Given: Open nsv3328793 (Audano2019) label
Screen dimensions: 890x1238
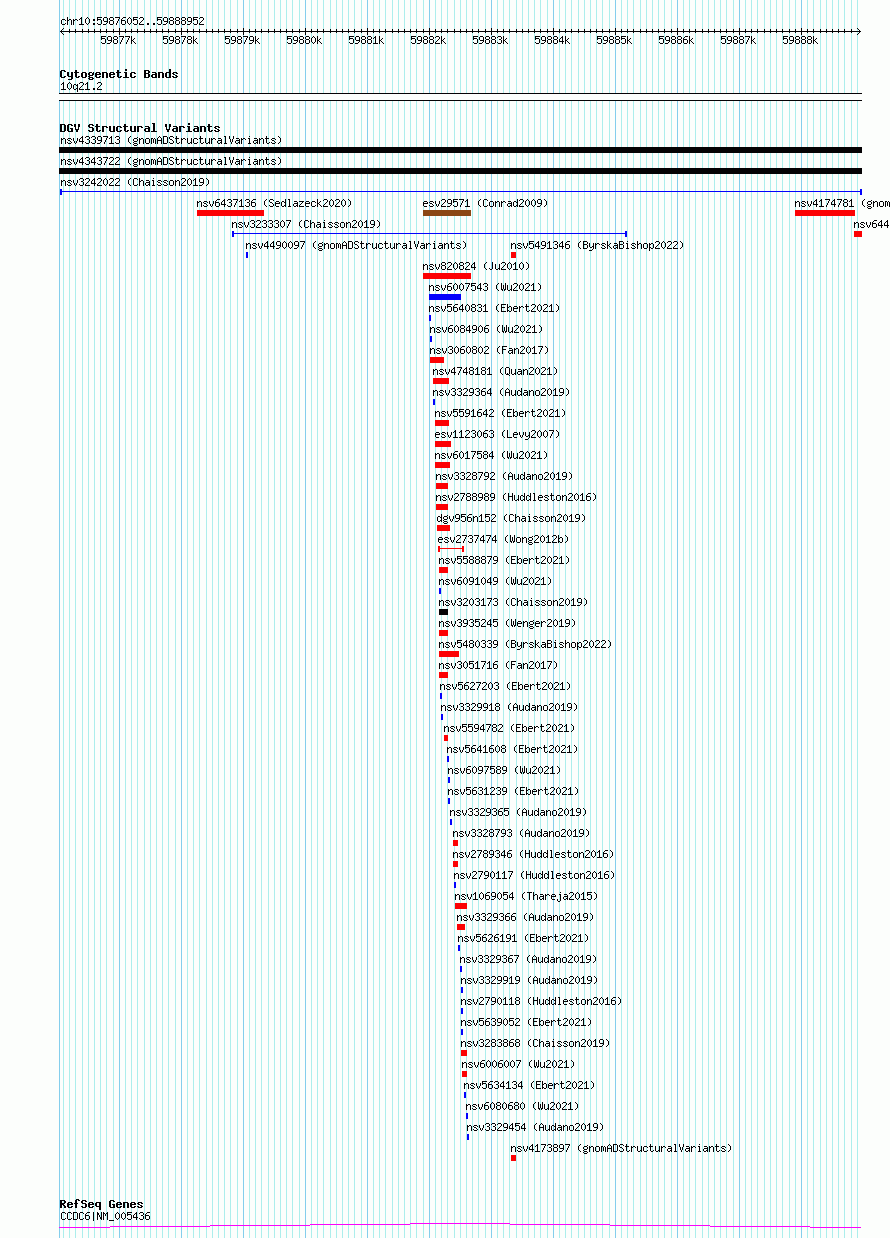Looking at the screenshot, I should (x=521, y=833).
